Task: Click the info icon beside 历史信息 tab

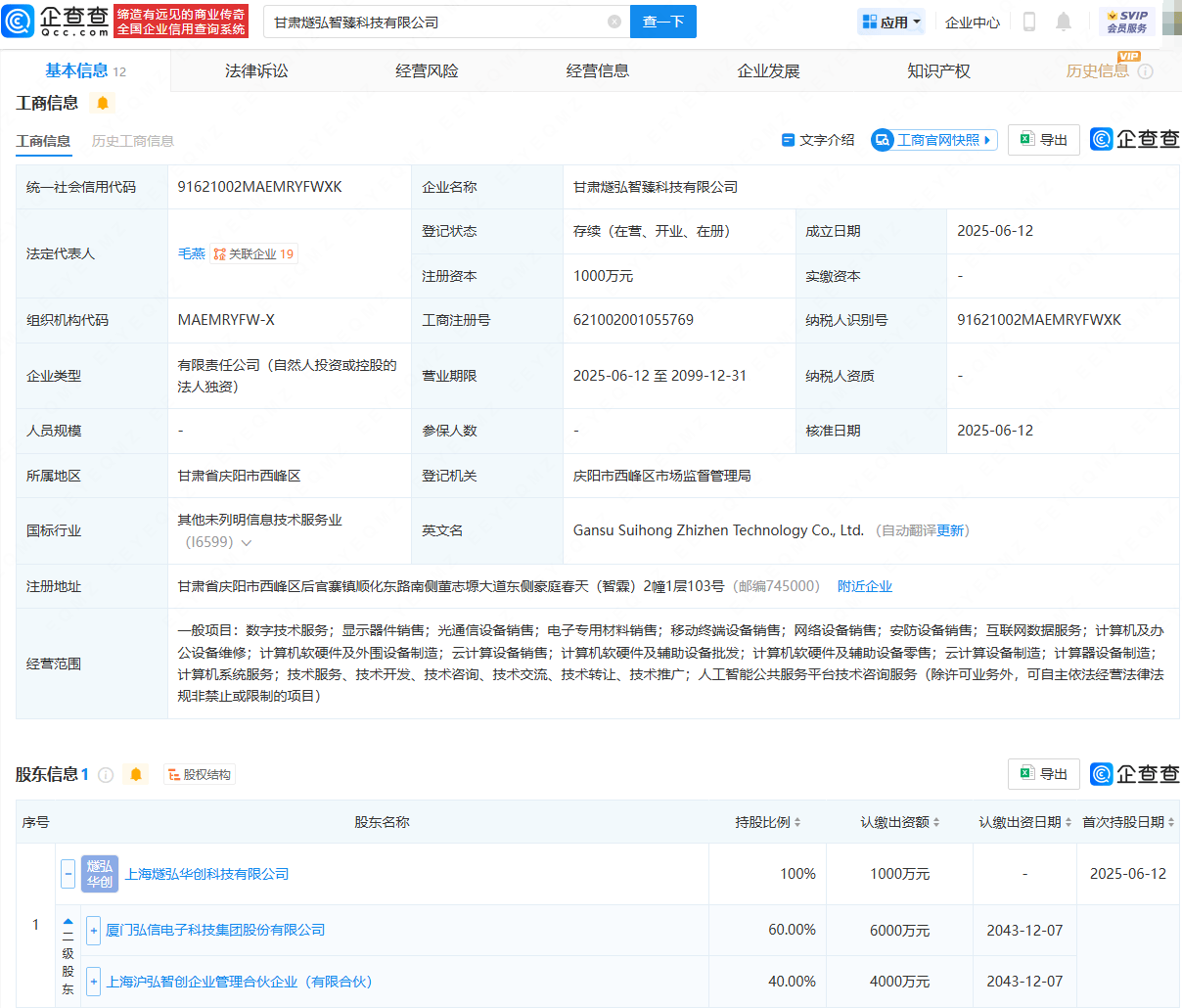Action: [x=1146, y=71]
